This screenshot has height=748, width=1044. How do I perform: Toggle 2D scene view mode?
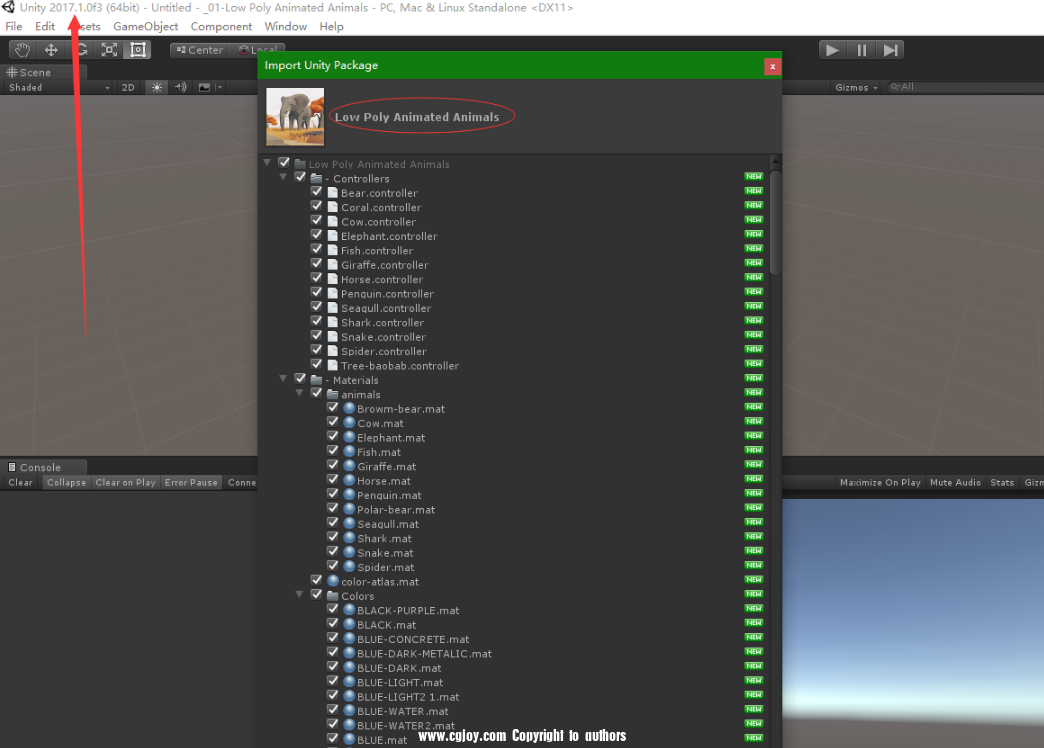pos(128,88)
